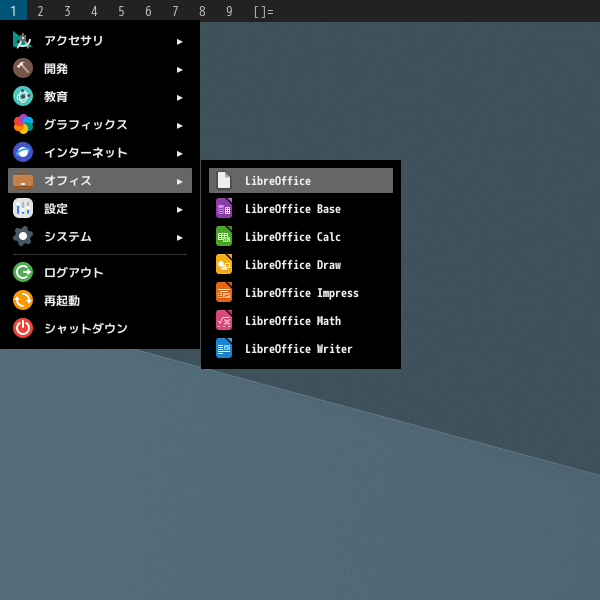Click the インターネット globe icon

[23, 152]
